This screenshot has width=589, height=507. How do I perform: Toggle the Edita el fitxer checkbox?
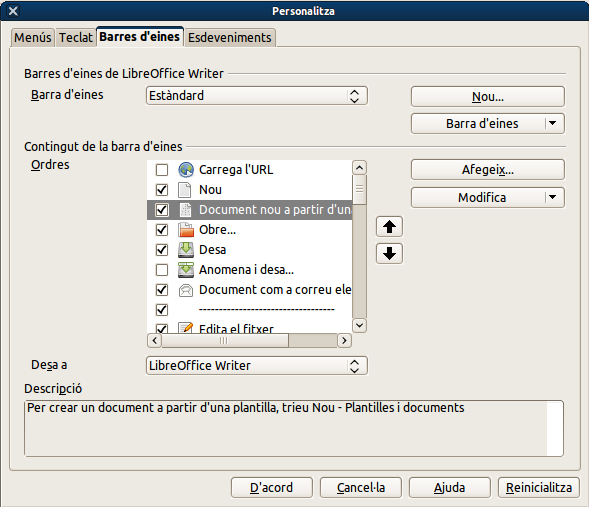162,329
